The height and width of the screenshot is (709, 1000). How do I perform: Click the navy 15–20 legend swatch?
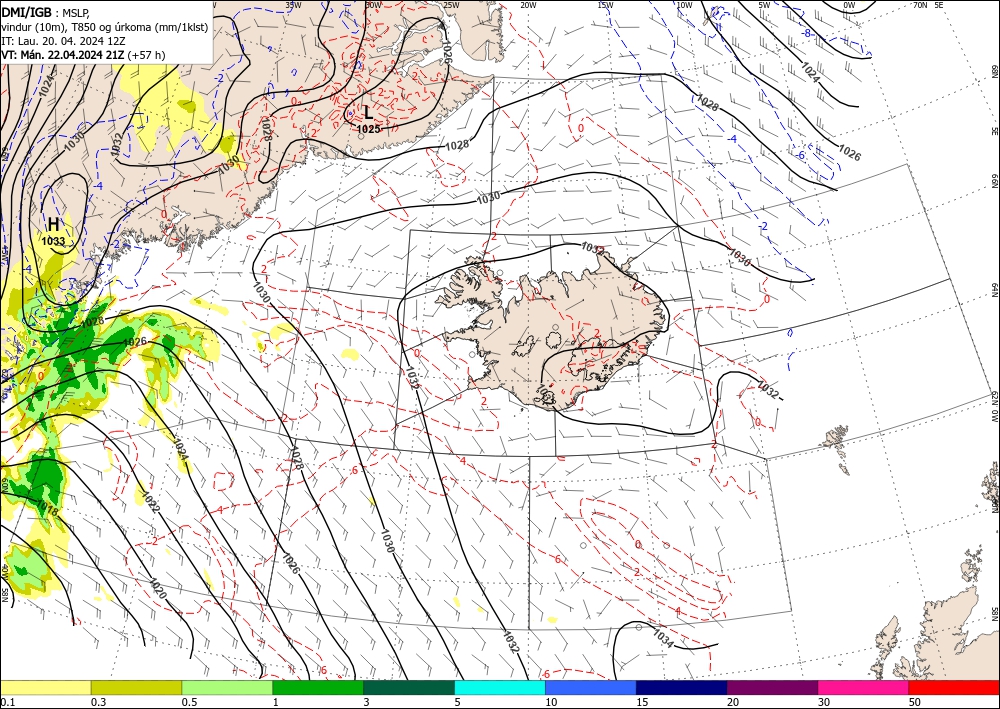(682, 687)
